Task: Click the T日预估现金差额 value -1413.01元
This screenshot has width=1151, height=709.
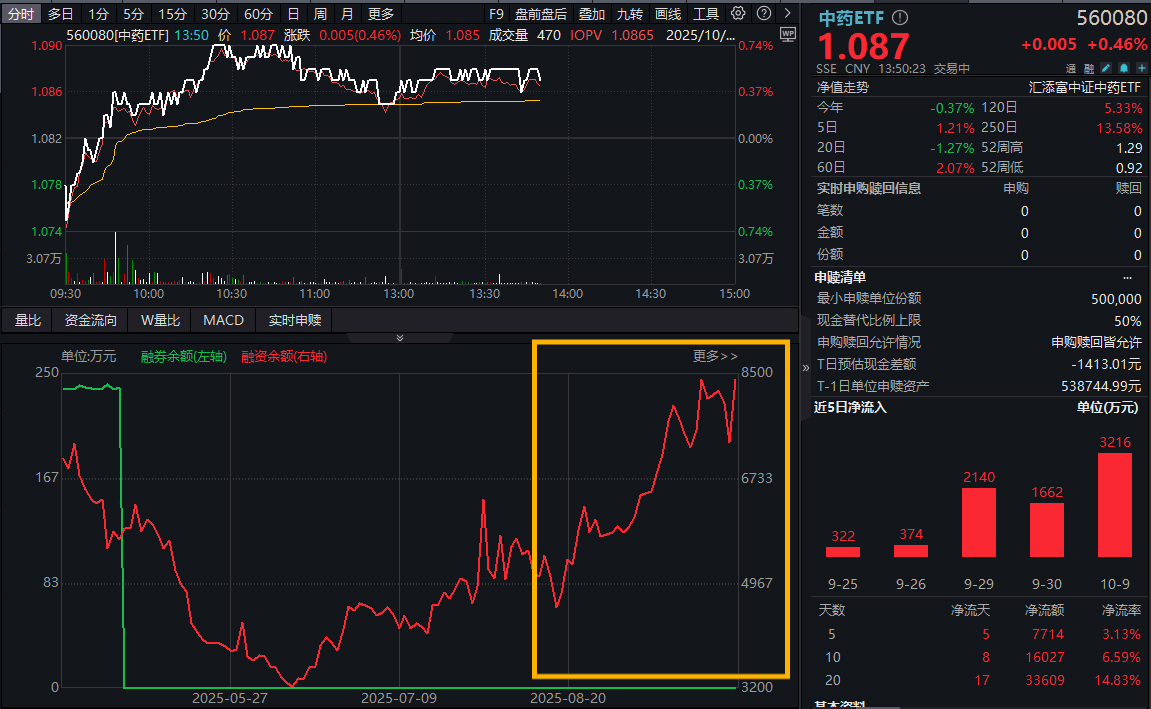Action: pyautogui.click(x=1107, y=364)
